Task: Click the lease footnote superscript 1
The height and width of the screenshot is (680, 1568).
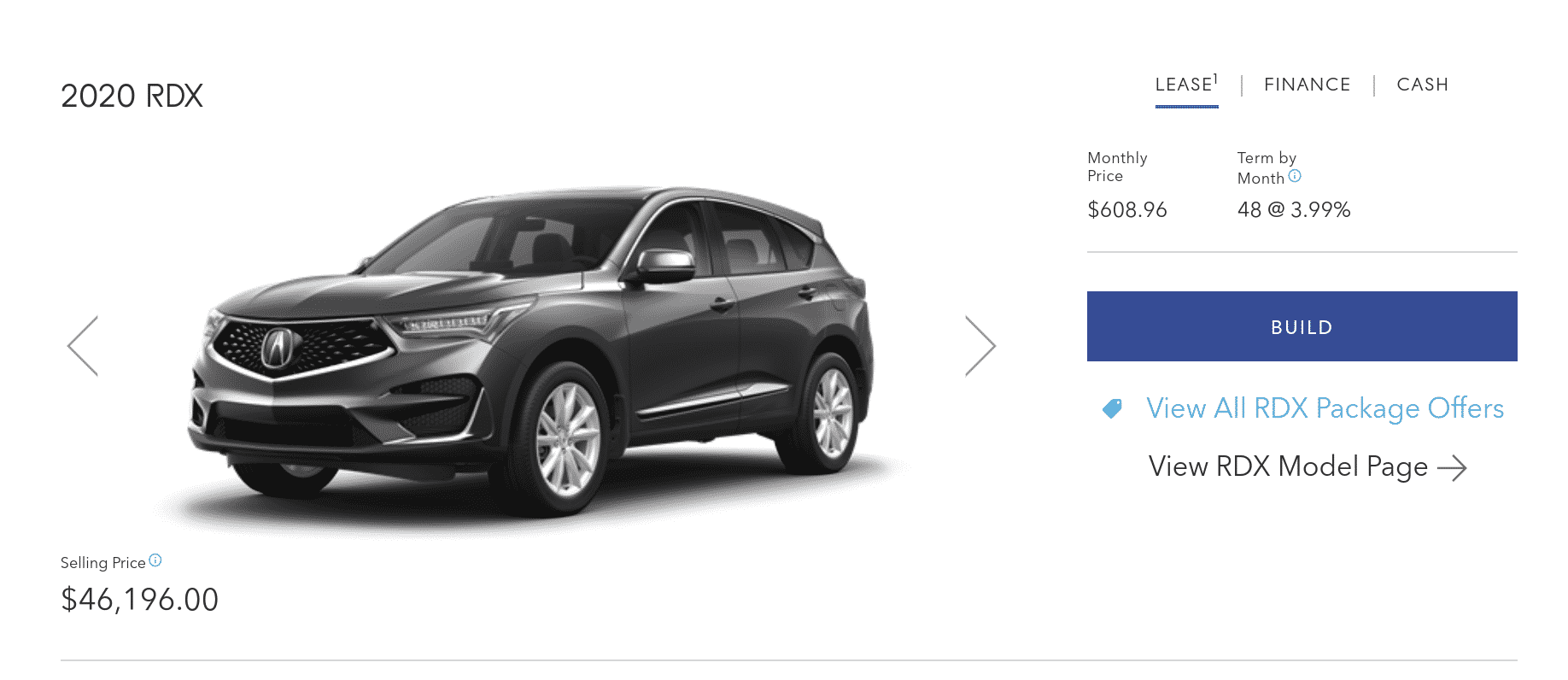Action: pos(1214,79)
